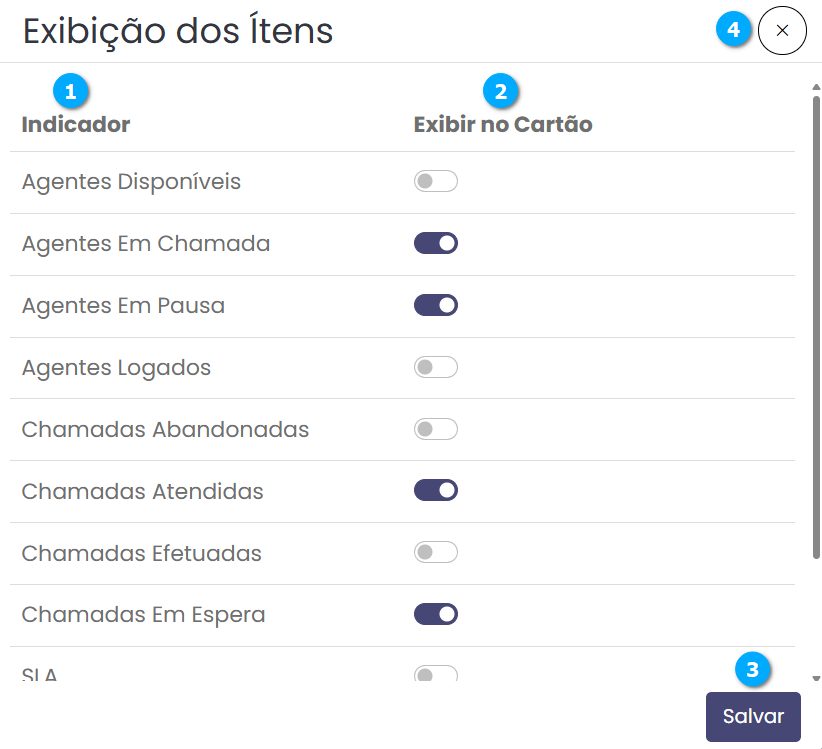Click the scrollbar up arrow
This screenshot has width=822, height=749.
pos(816,87)
